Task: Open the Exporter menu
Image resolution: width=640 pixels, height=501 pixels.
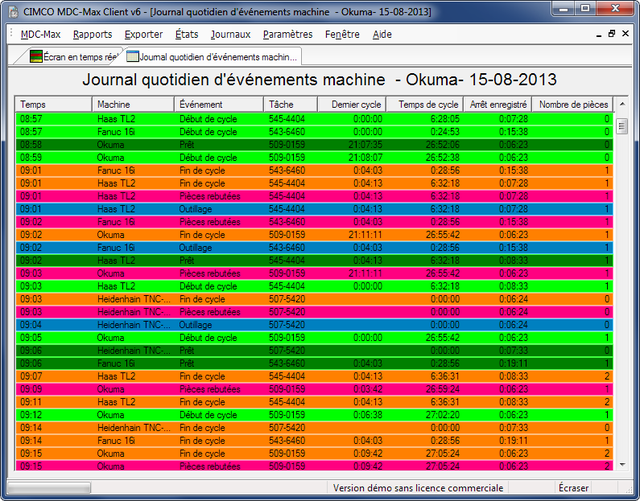Action: click(x=144, y=34)
